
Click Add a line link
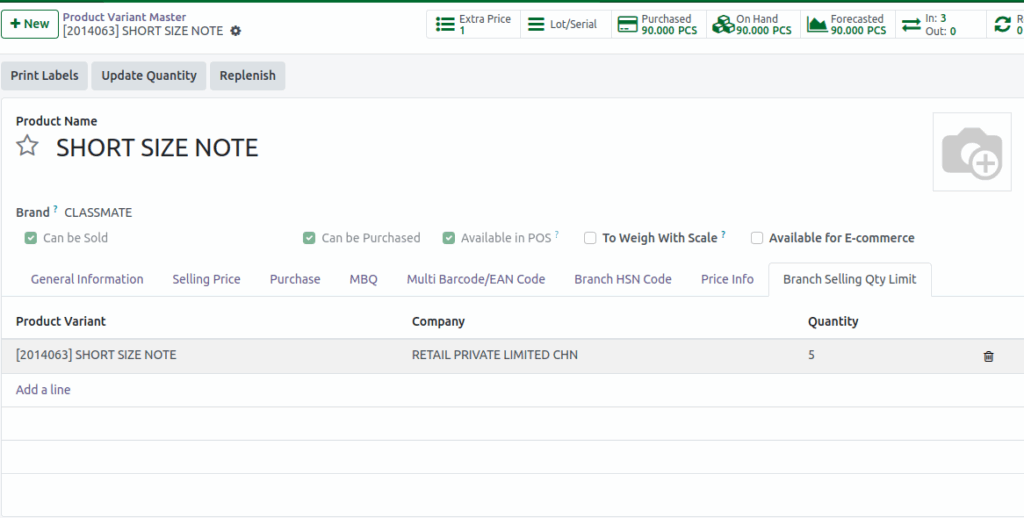(43, 390)
